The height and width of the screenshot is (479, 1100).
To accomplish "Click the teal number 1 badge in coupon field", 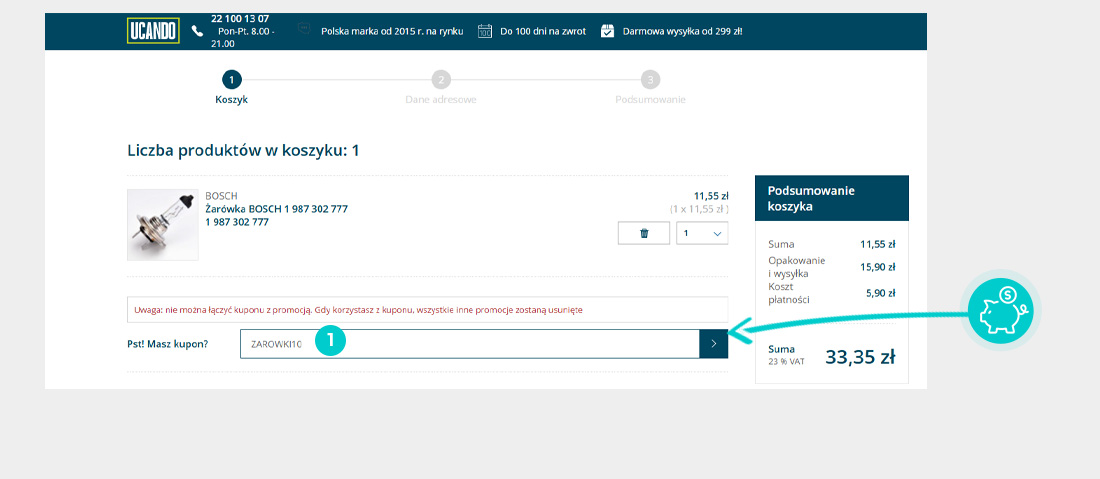I will click(x=330, y=341).
